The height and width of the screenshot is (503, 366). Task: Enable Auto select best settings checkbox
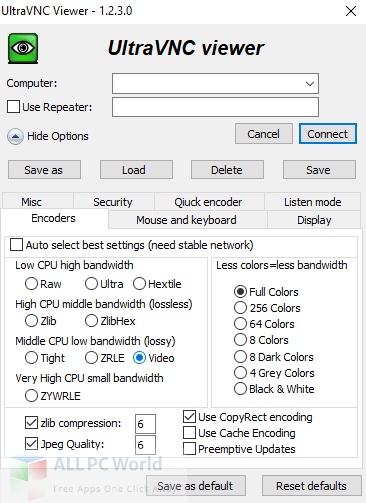click(16, 245)
